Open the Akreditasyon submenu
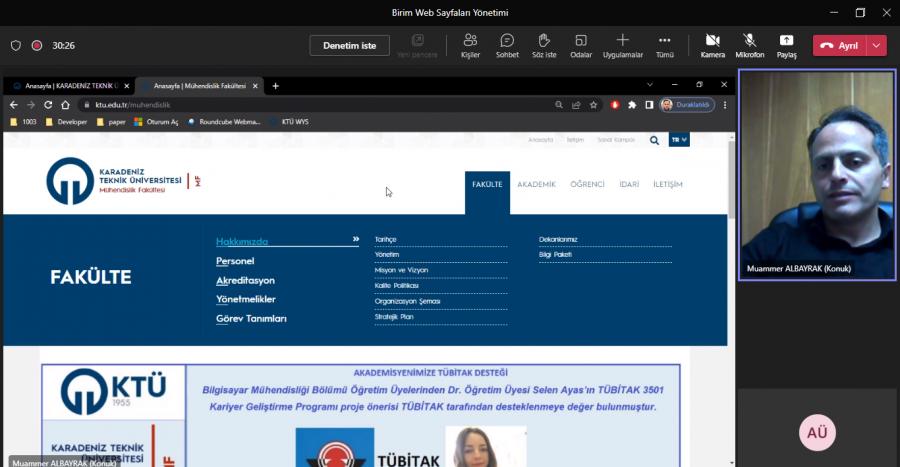Viewport: 900px width, 467px height. (245, 281)
